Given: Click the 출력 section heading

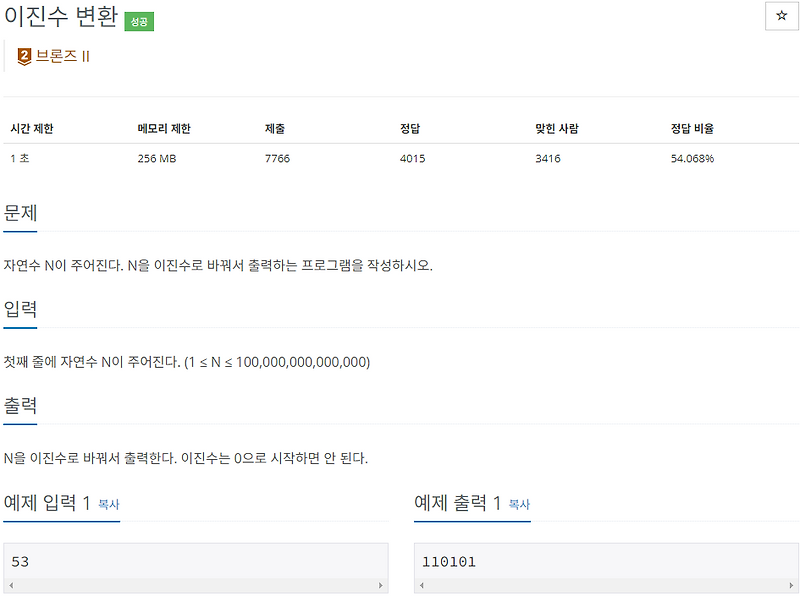Looking at the screenshot, I should click(x=20, y=405).
